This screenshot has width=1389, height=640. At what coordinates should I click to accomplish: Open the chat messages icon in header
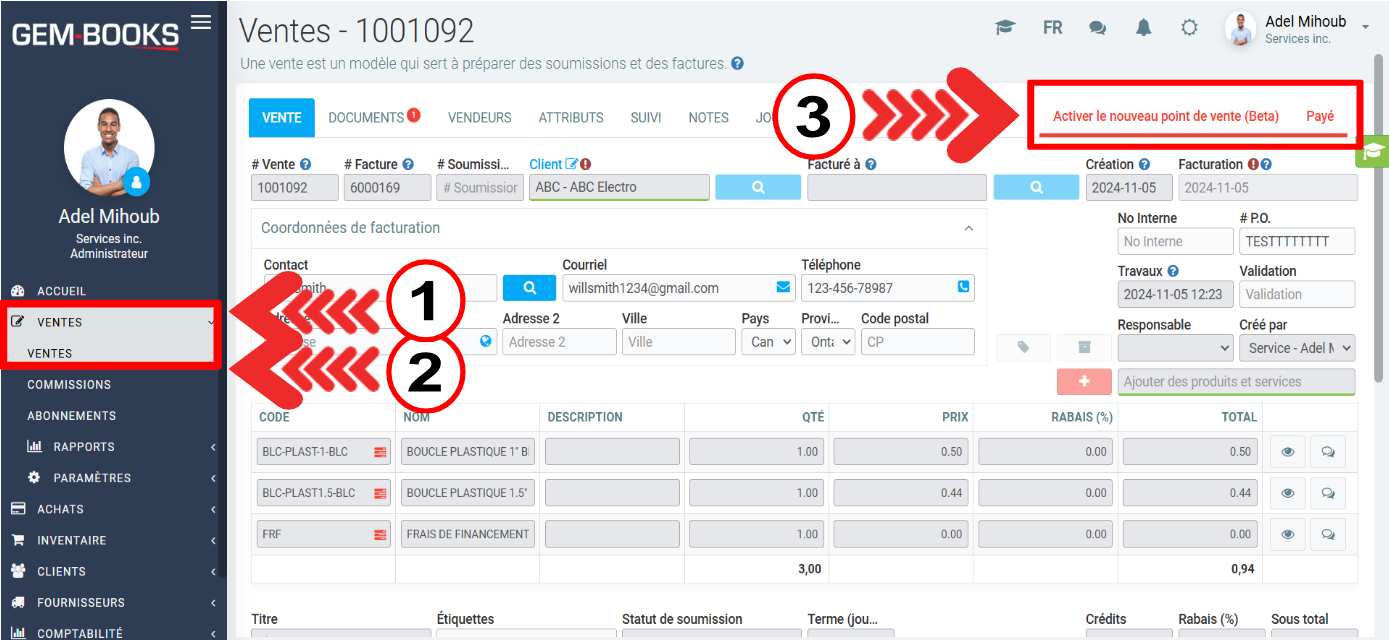coord(1097,28)
